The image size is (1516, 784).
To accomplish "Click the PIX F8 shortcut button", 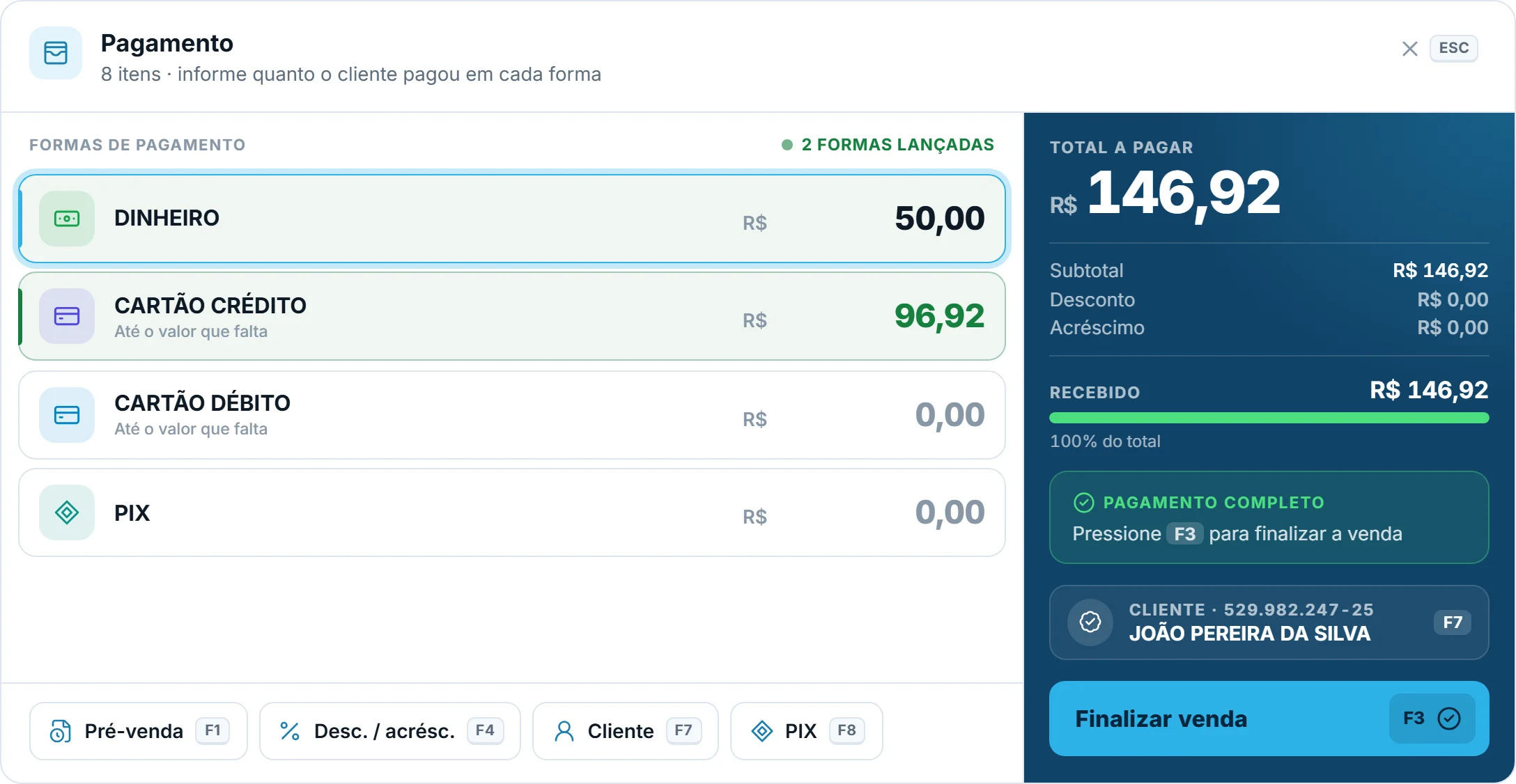I will click(807, 731).
